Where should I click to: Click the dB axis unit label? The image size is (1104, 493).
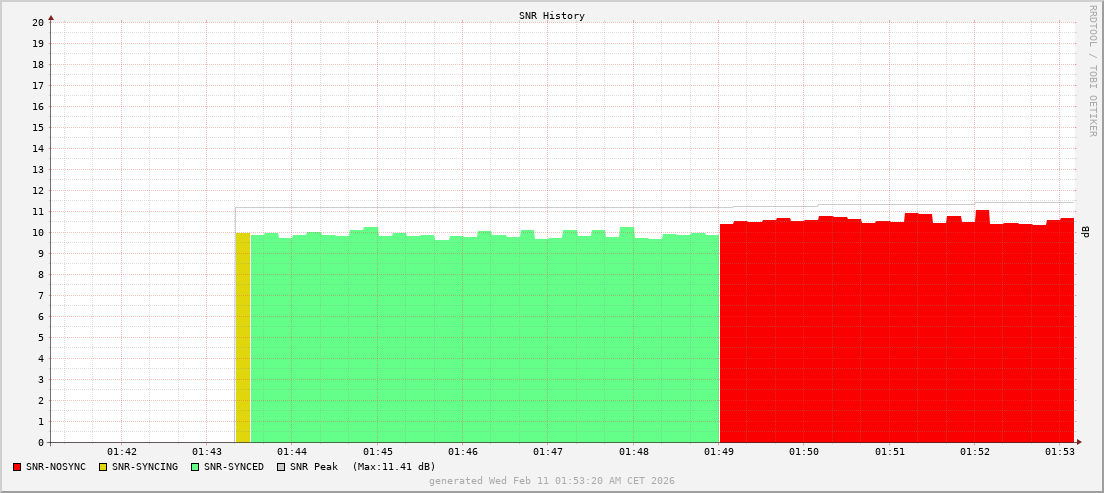(x=1086, y=232)
